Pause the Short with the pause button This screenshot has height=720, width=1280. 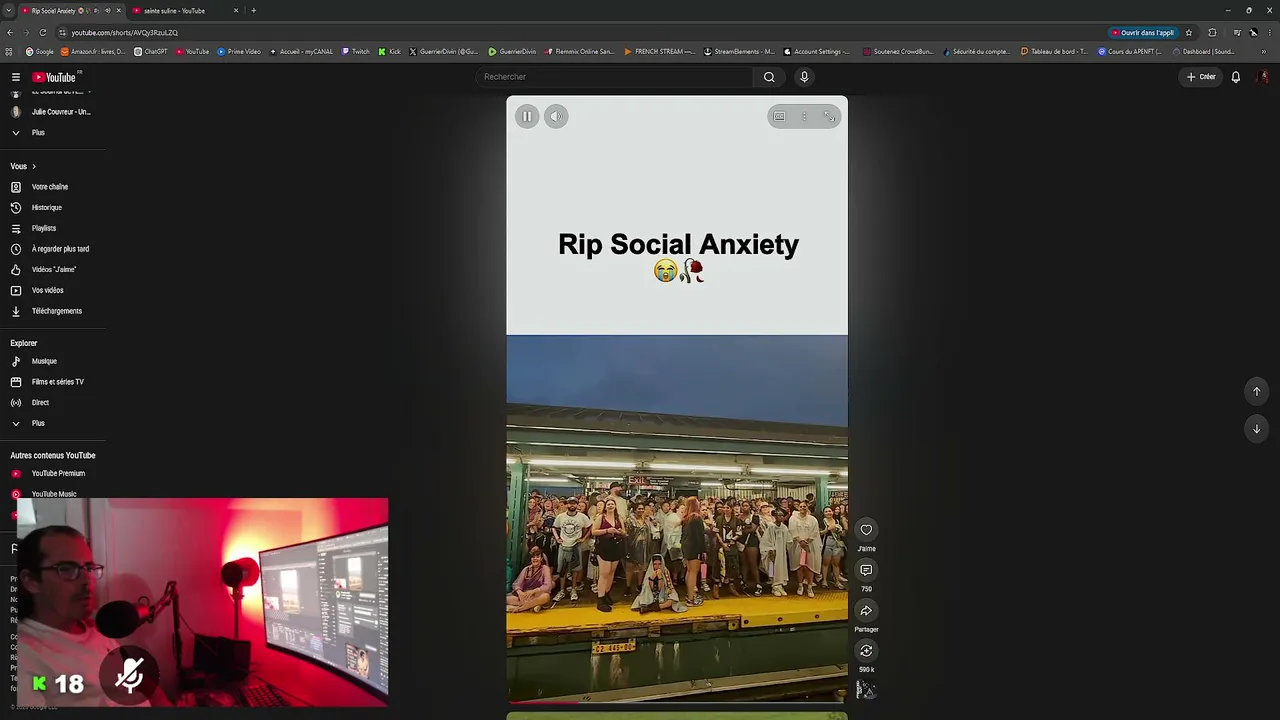pyautogui.click(x=527, y=116)
